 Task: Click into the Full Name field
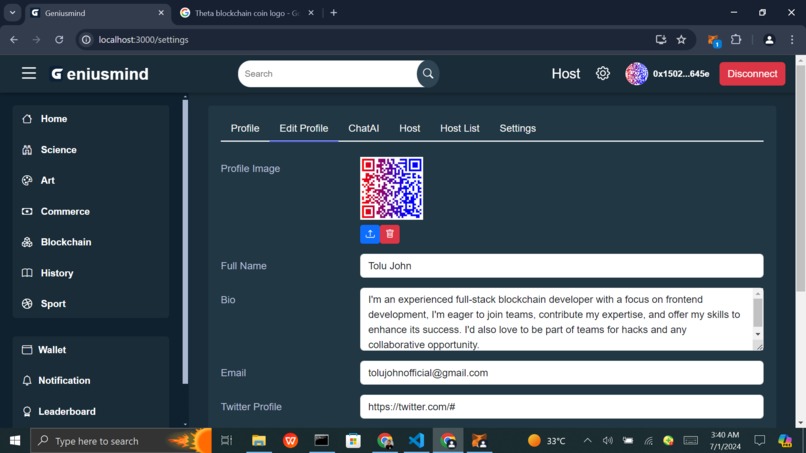point(561,266)
